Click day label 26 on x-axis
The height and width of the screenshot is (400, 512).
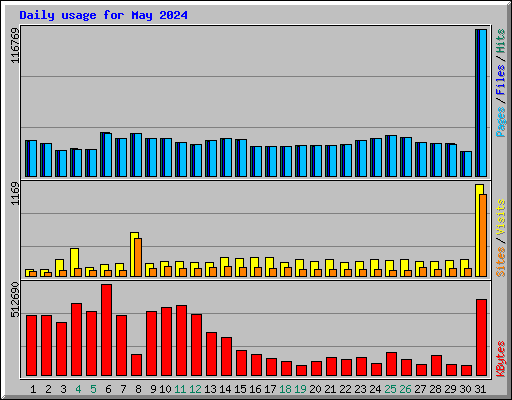click(405, 389)
